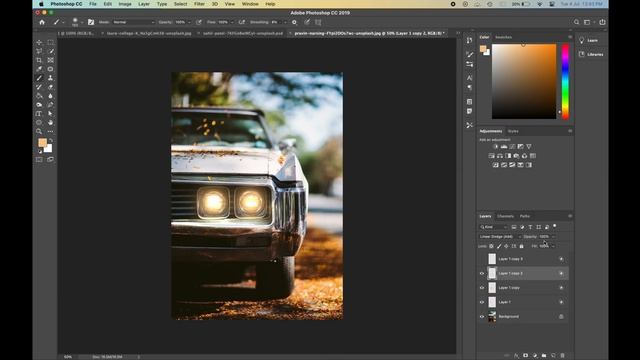Open the Image menu
The width and height of the screenshot is (640, 360).
point(125,4)
